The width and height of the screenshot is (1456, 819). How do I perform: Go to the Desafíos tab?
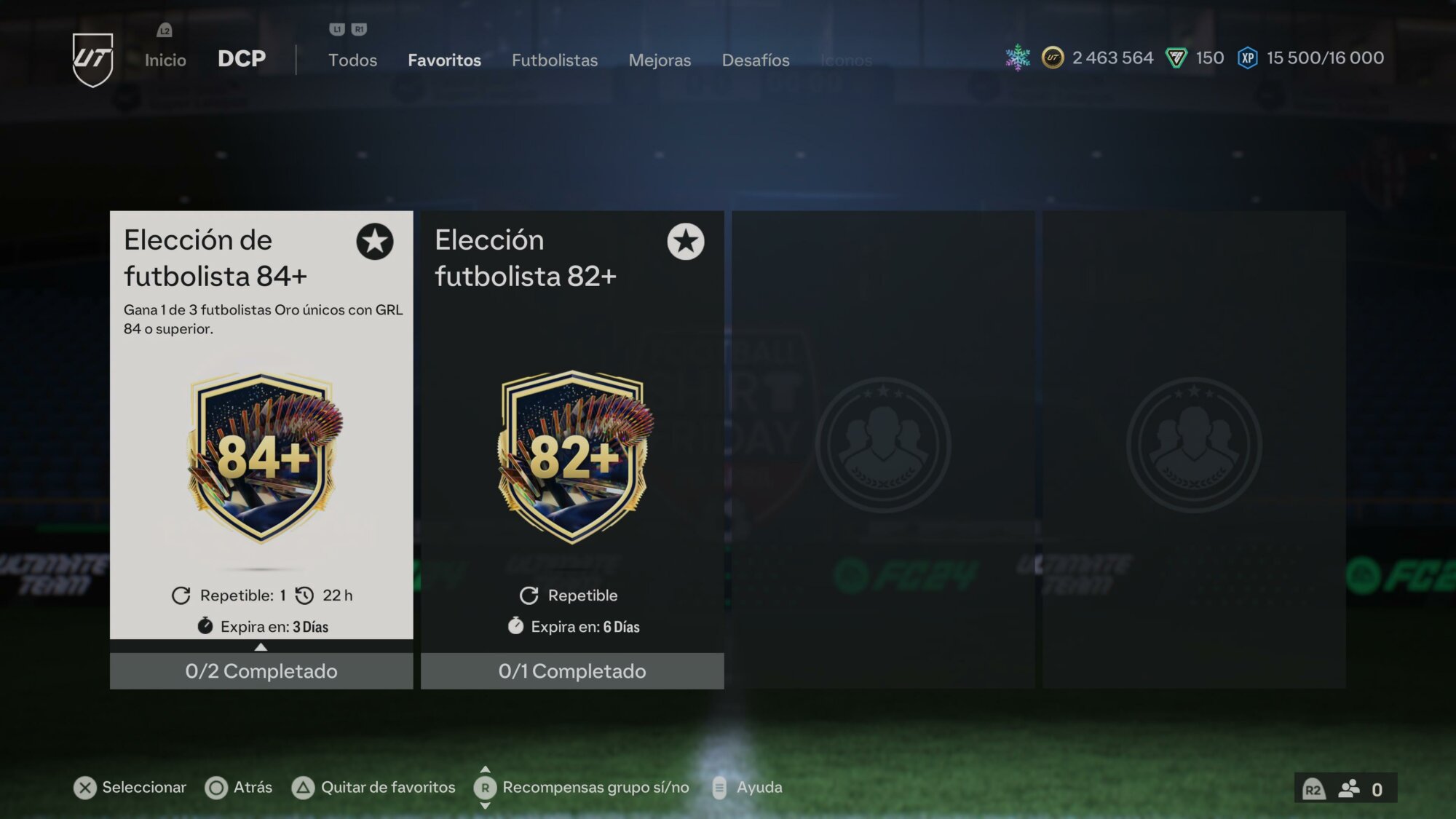pos(756,60)
